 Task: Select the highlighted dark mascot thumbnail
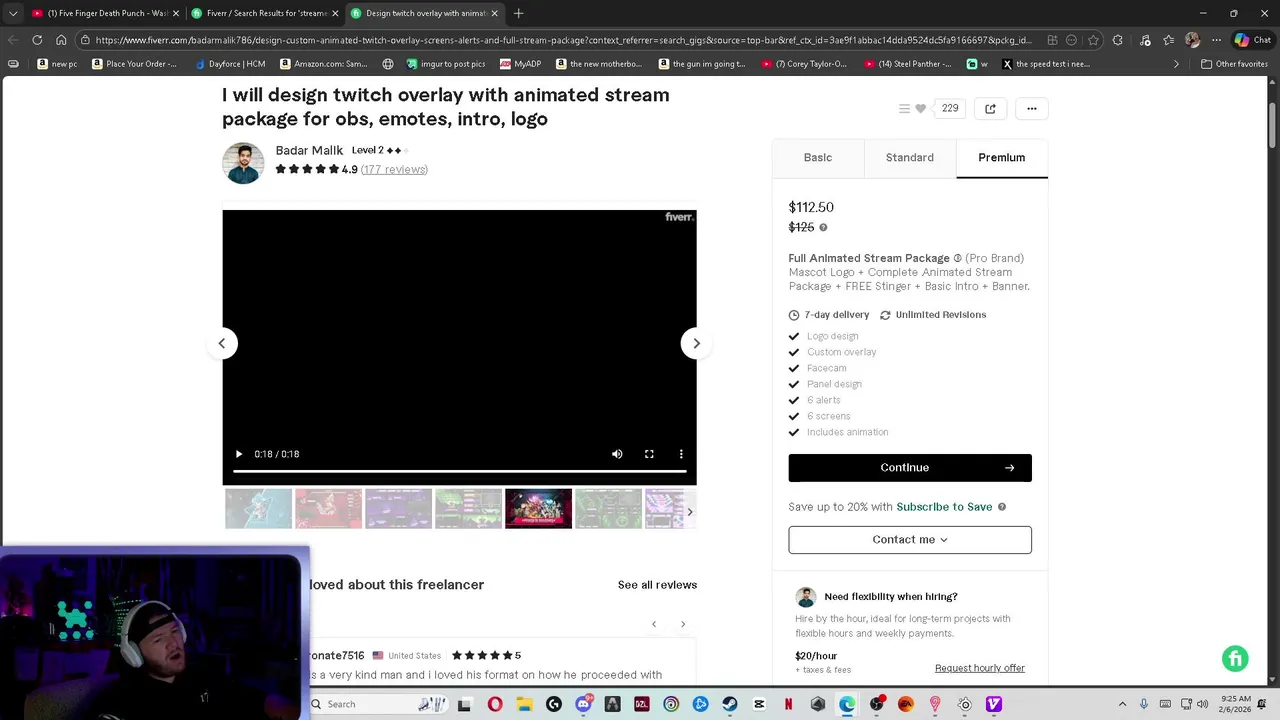(x=538, y=508)
